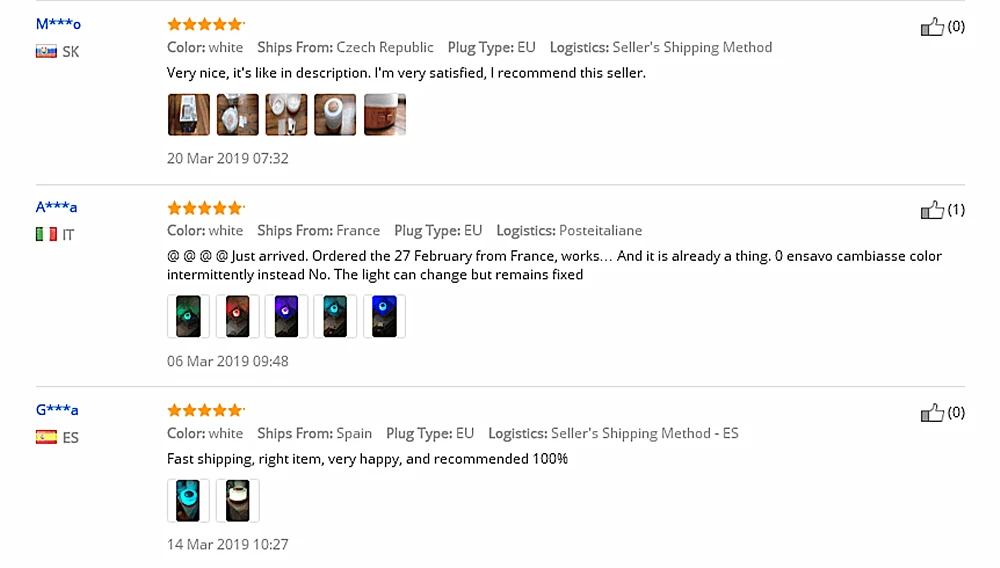
Task: Click the five-star rating on M***o's review
Action: [x=205, y=24]
